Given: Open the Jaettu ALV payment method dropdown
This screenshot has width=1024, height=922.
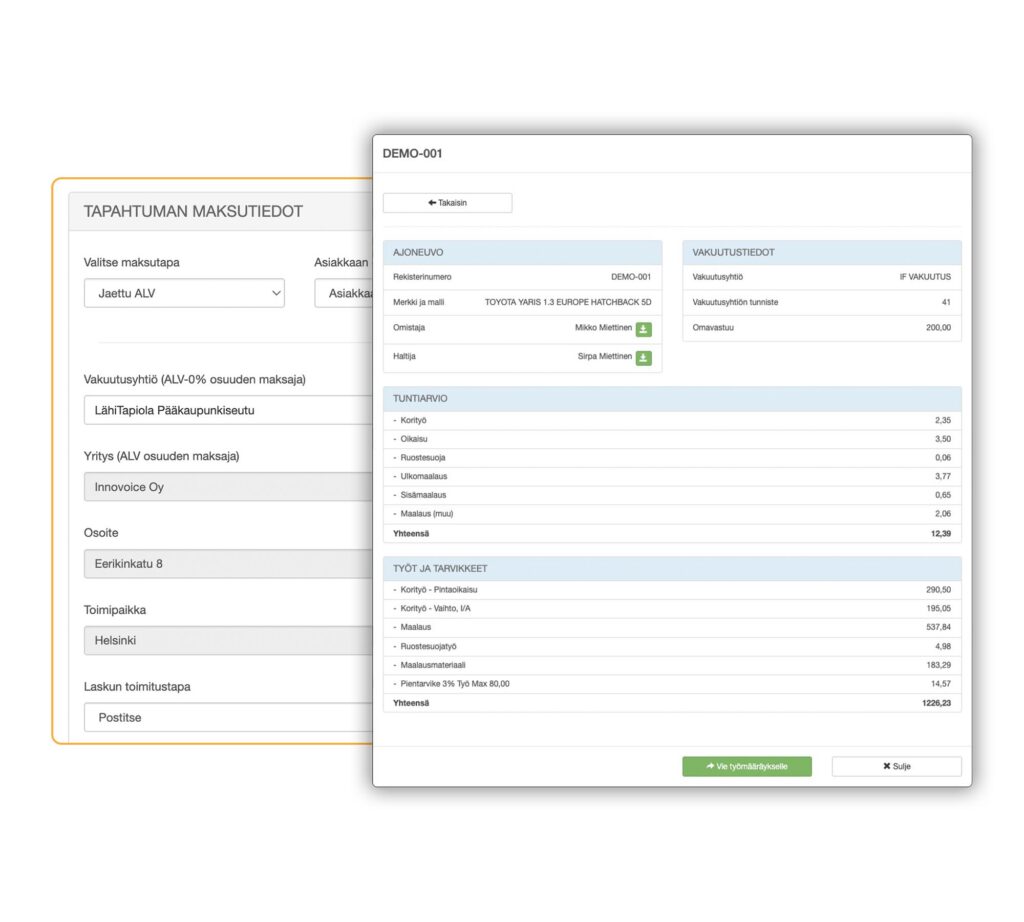Looking at the screenshot, I should [x=184, y=293].
